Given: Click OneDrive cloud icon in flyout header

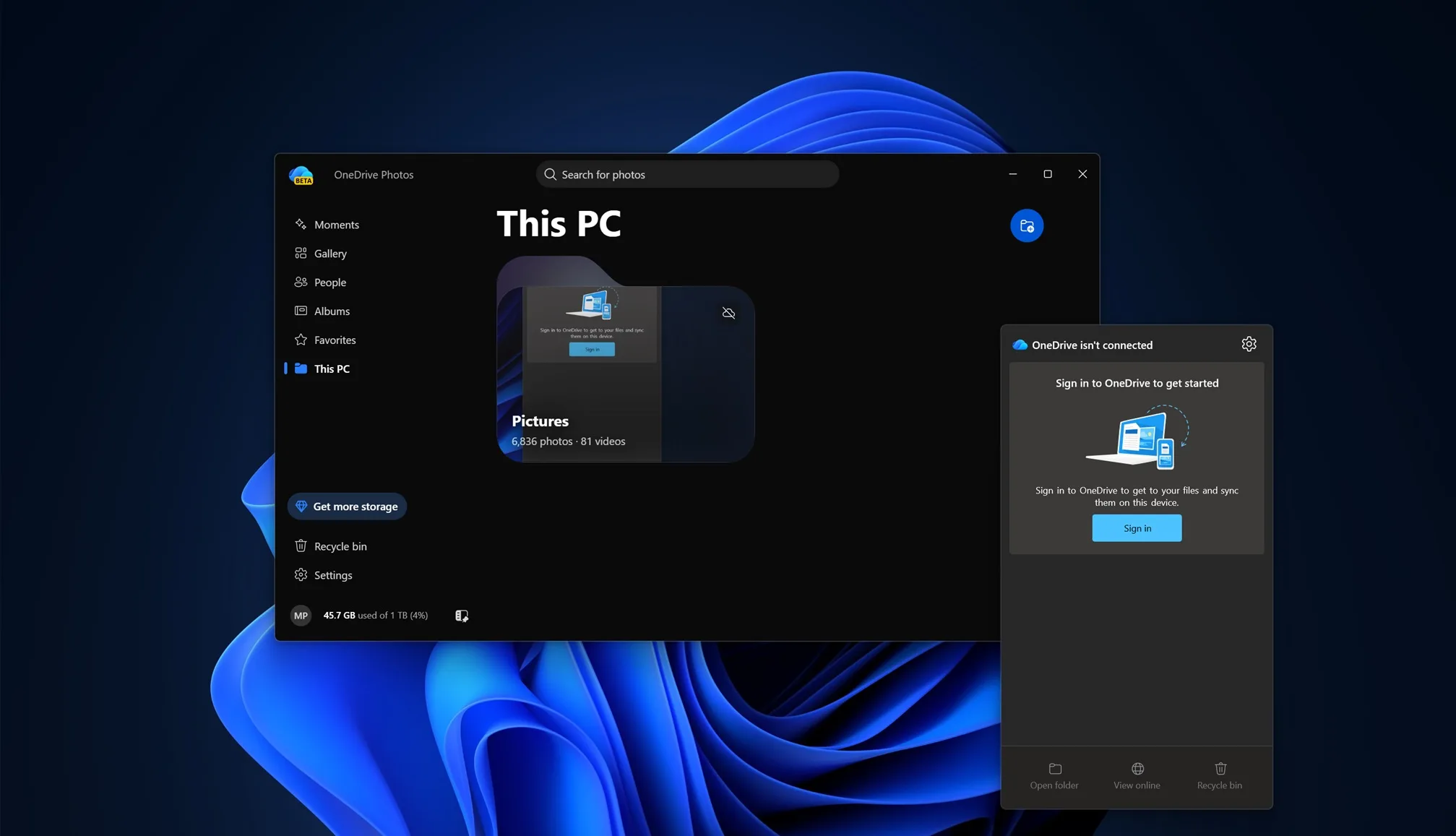Looking at the screenshot, I should 1020,345.
